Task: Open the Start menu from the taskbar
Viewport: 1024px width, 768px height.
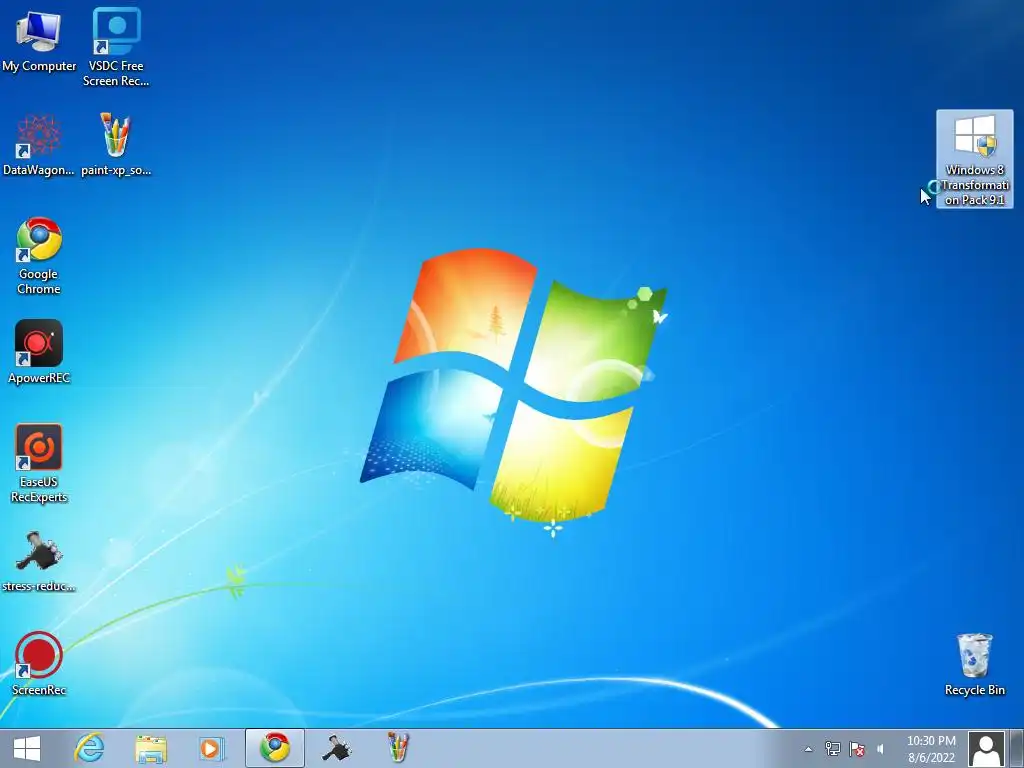Action: click(27, 748)
